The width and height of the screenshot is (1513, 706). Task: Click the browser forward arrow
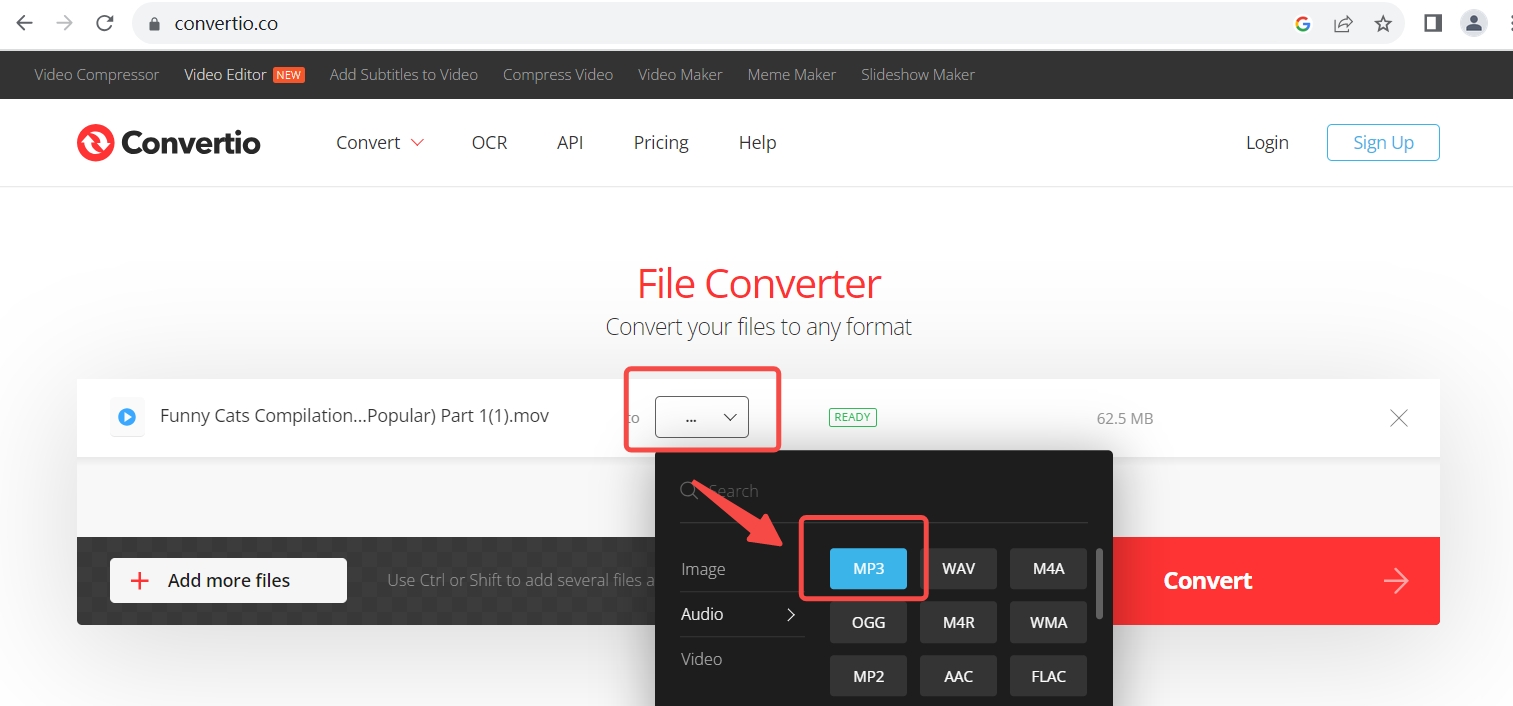click(64, 23)
